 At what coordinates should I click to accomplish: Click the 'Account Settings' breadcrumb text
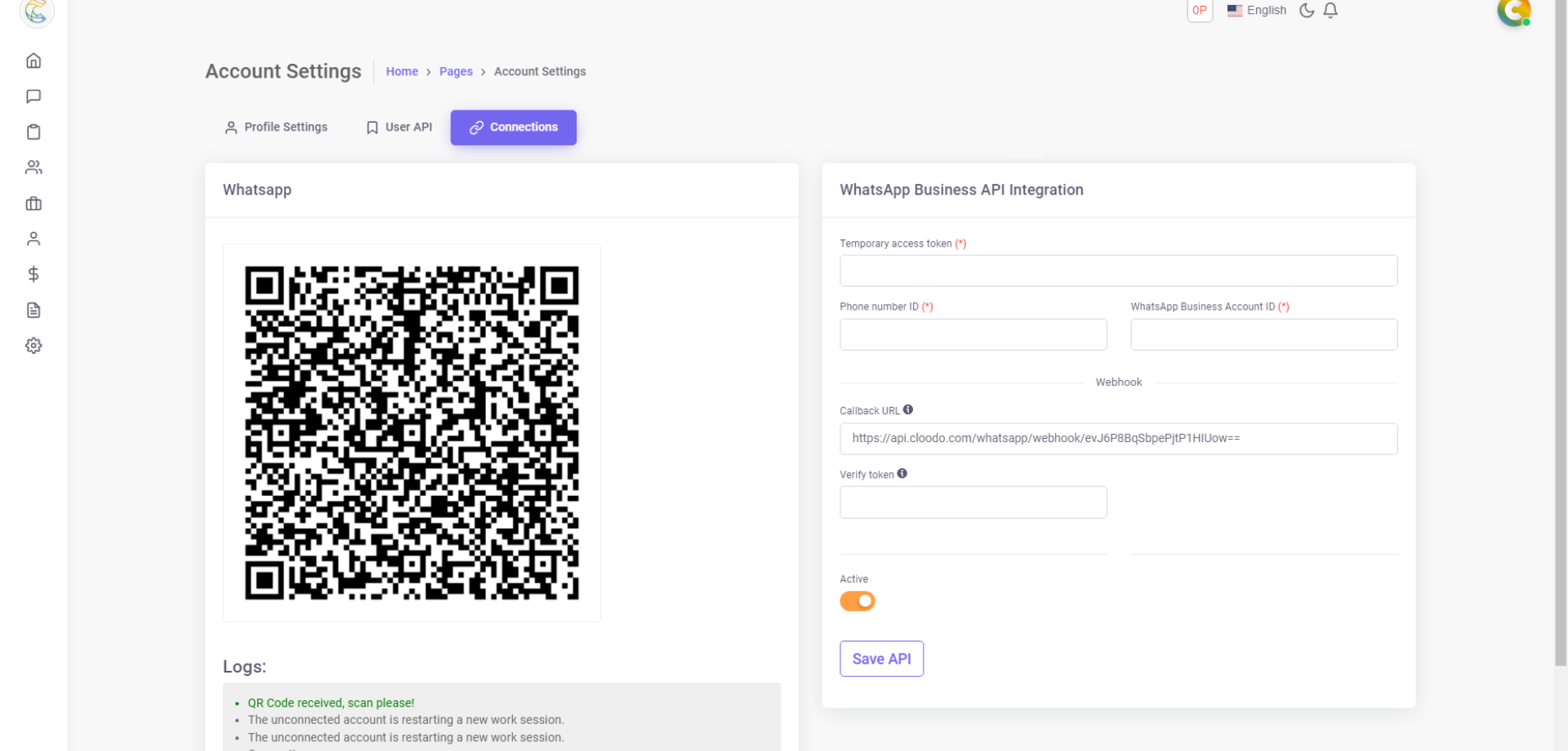point(540,72)
